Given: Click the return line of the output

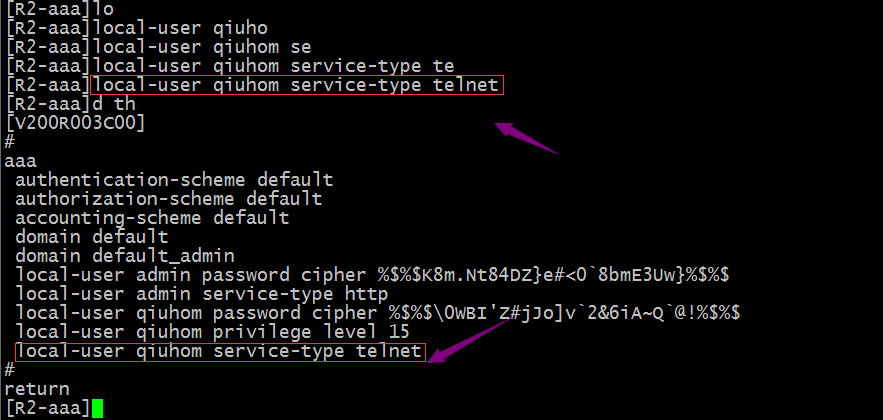Looking at the screenshot, I should click(37, 390).
